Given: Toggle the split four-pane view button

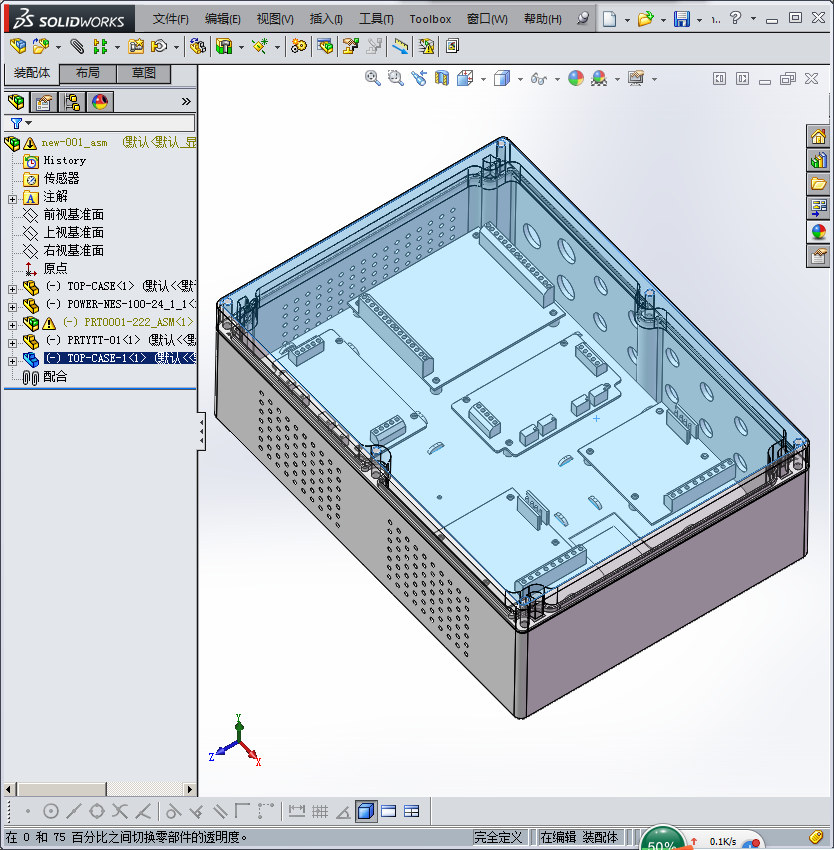Looking at the screenshot, I should [x=412, y=812].
